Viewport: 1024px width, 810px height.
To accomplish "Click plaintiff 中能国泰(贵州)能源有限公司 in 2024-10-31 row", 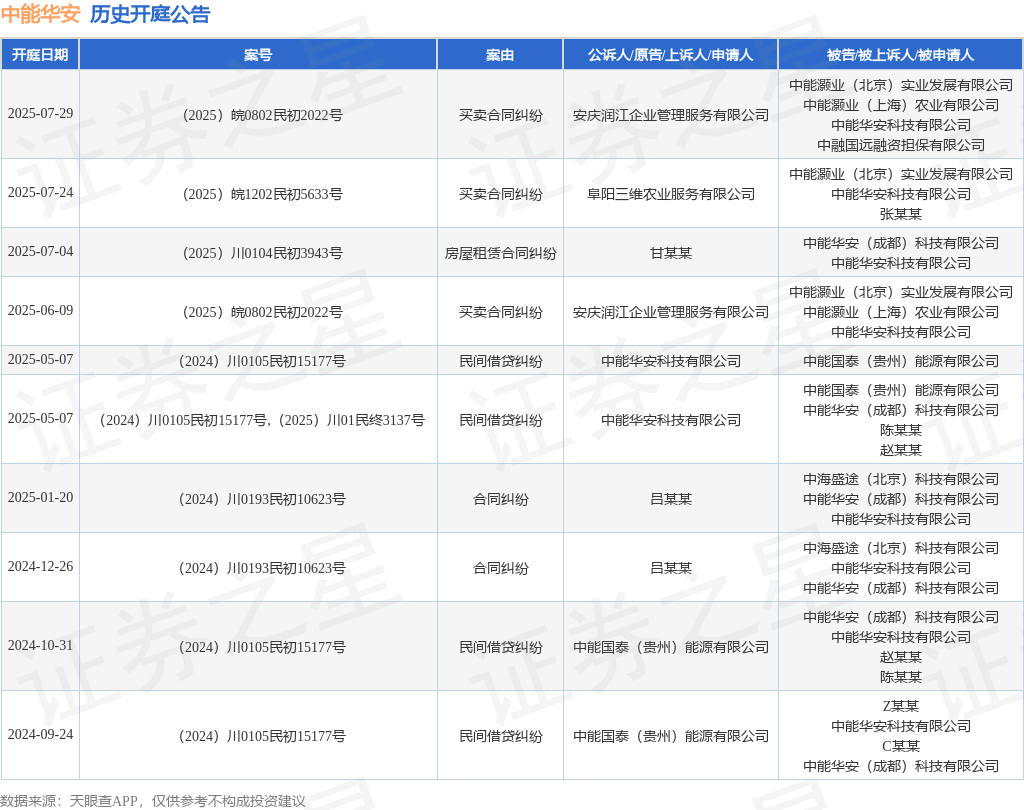I will [x=671, y=647].
